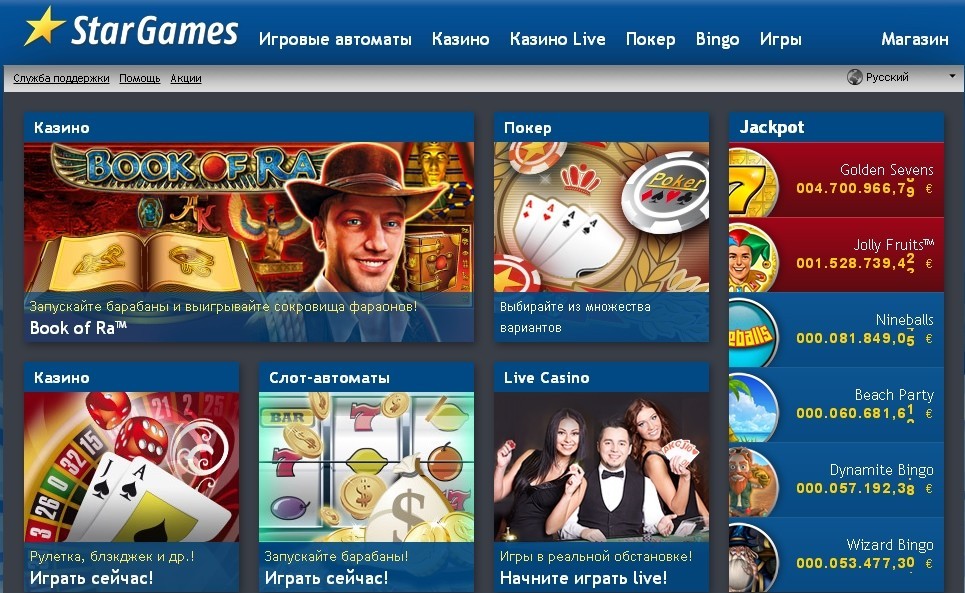
Task: Click the Wizard Bingo wizard icon
Action: pyautogui.click(x=753, y=557)
